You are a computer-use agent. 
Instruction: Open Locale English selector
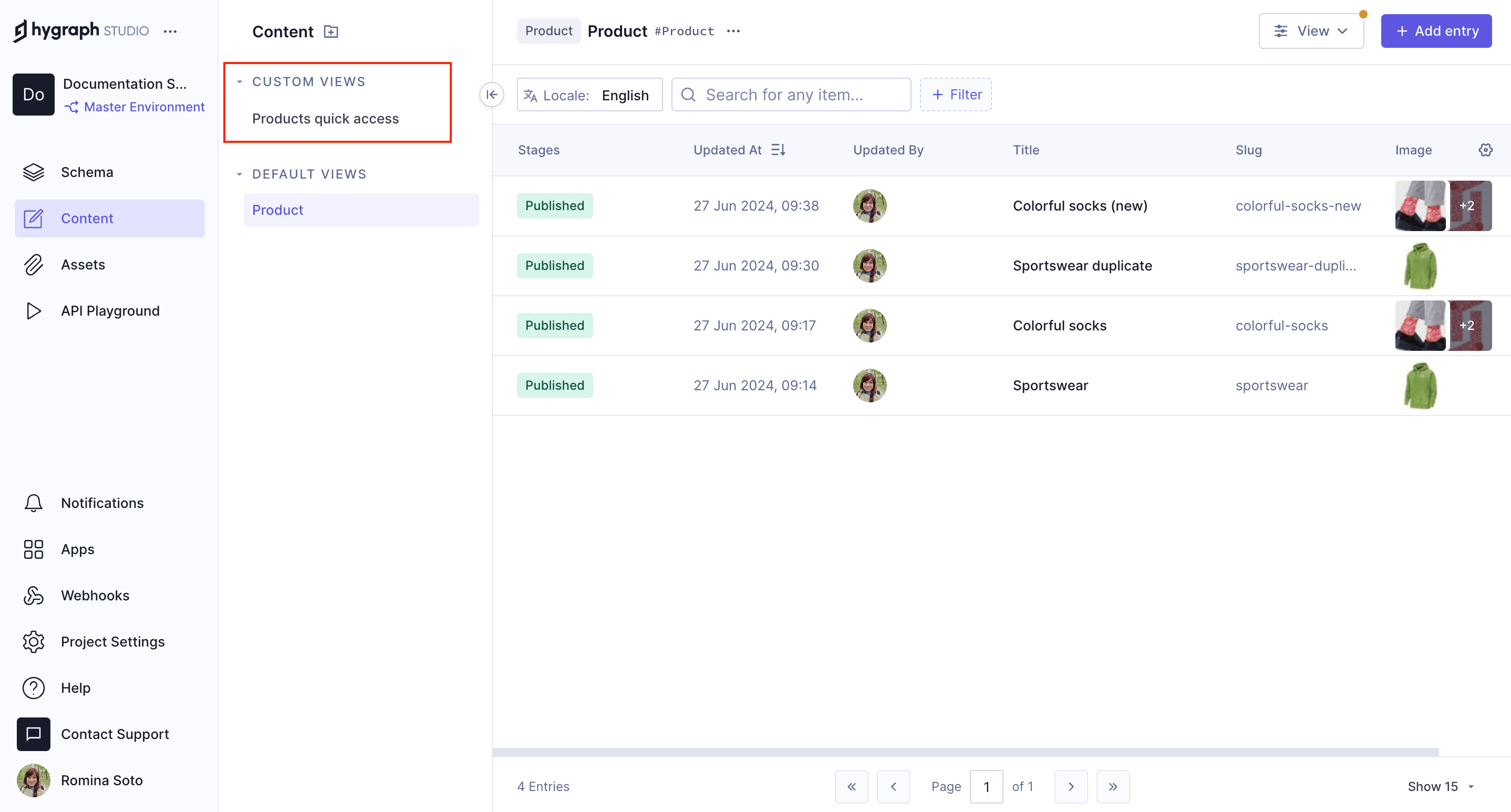589,95
